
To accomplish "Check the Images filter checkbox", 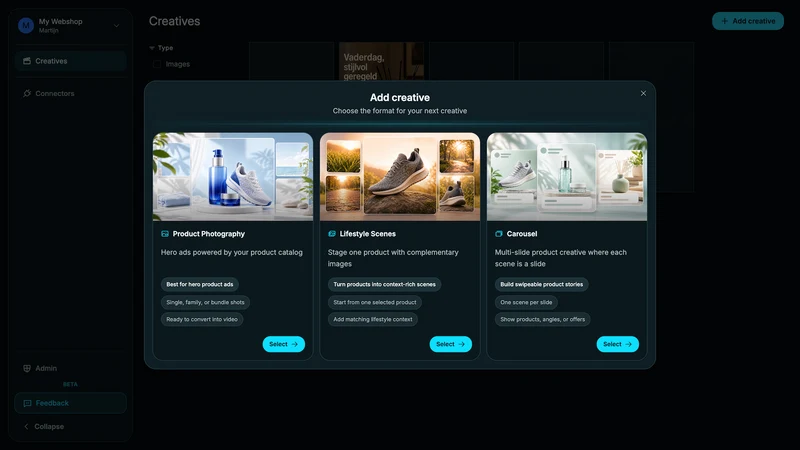I will 157,64.
